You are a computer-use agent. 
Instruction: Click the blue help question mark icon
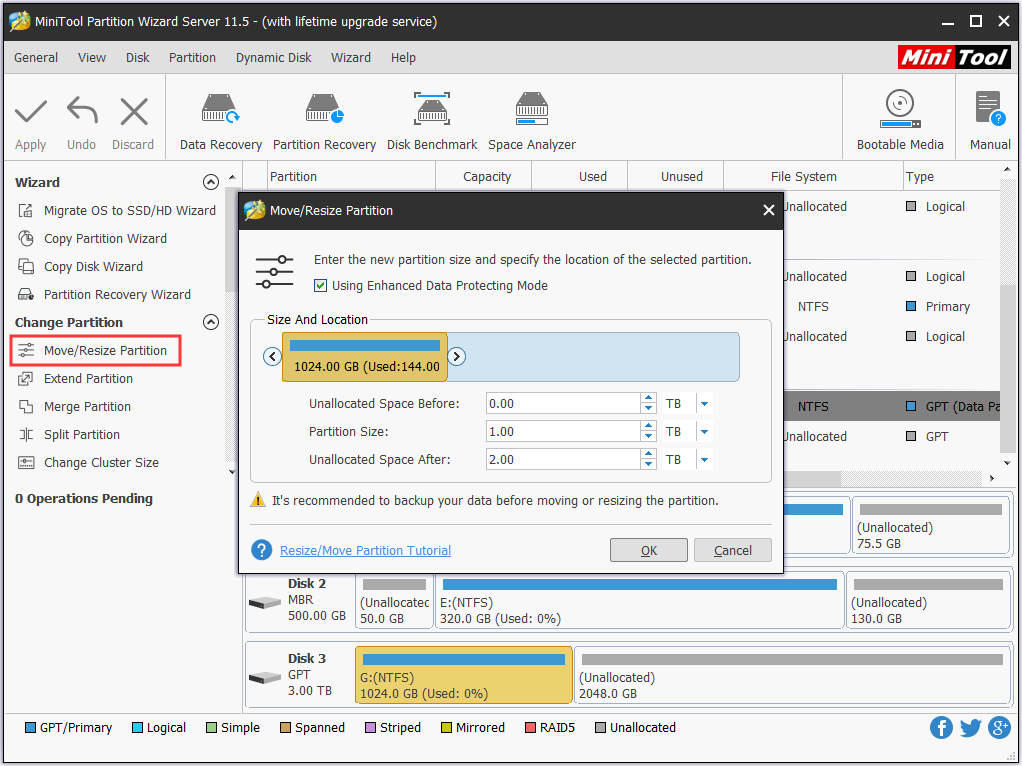click(x=261, y=550)
